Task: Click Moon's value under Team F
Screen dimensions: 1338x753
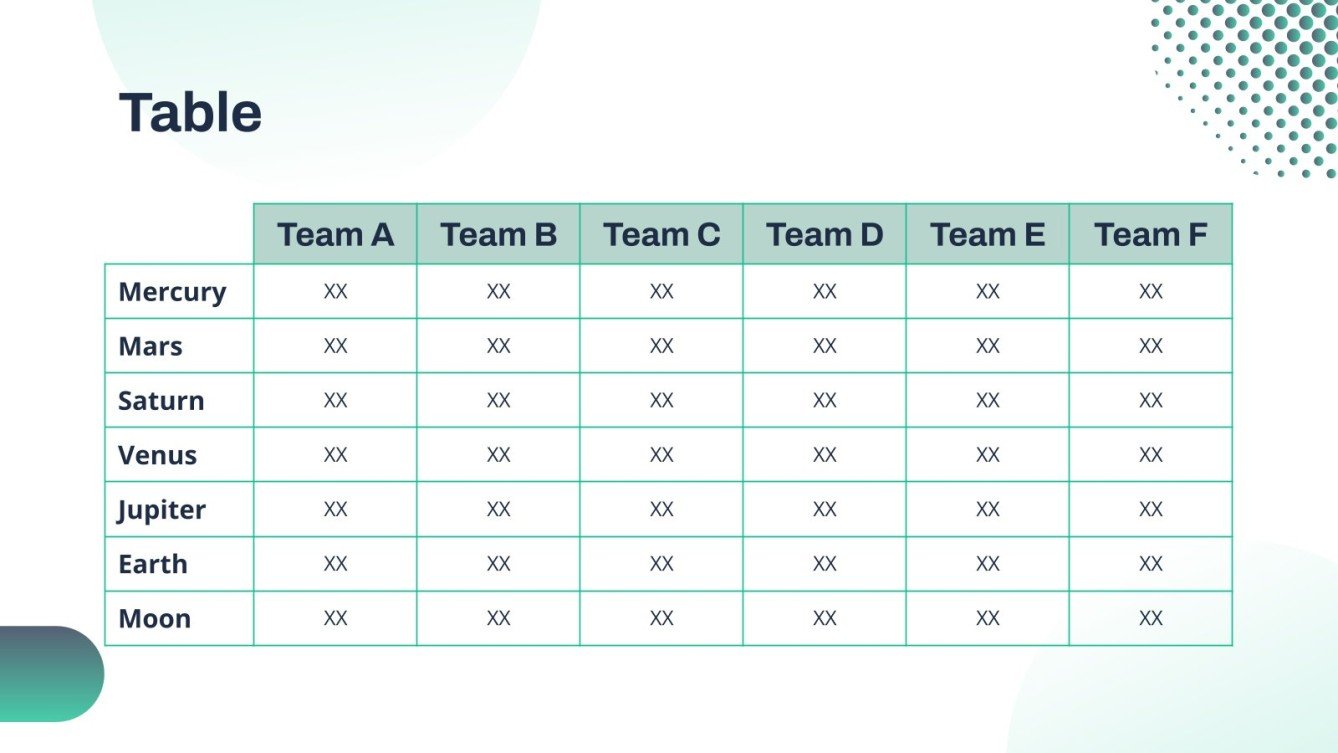Action: (1150, 619)
